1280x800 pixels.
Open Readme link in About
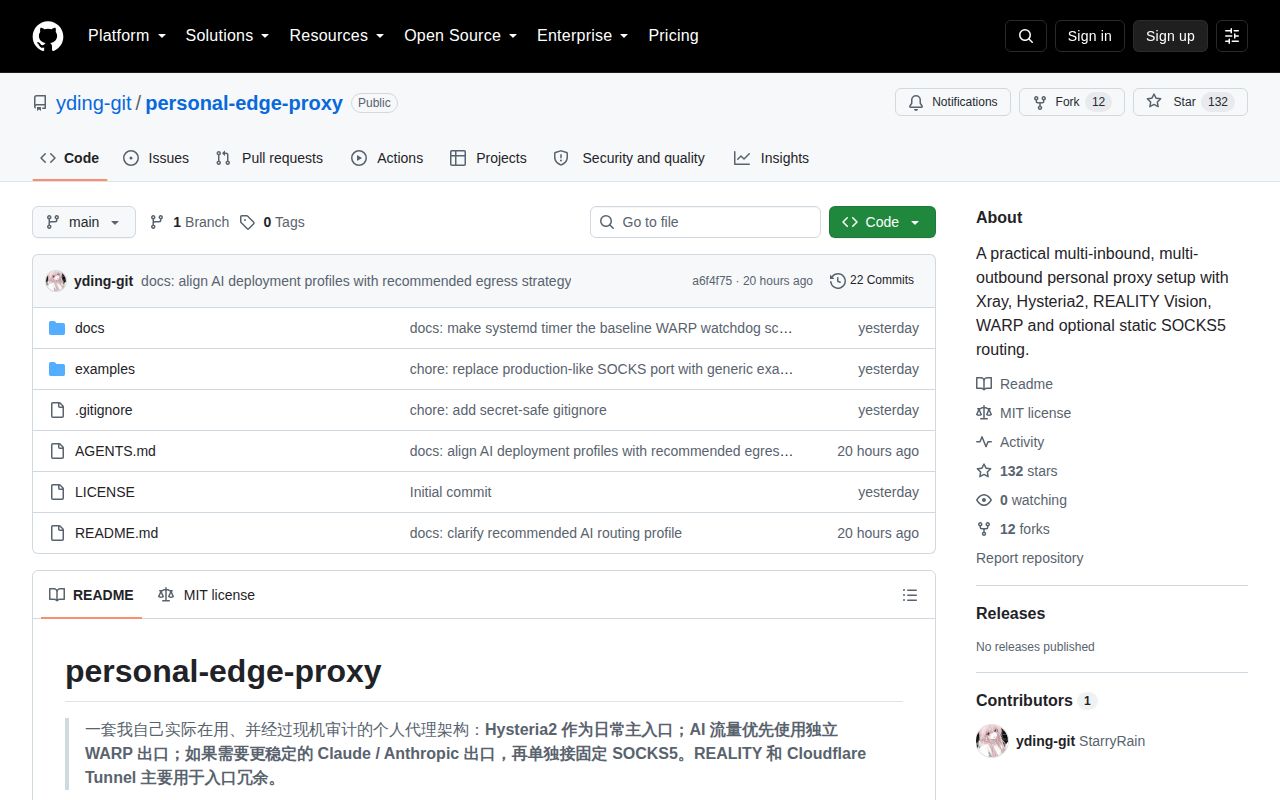tap(1014, 384)
